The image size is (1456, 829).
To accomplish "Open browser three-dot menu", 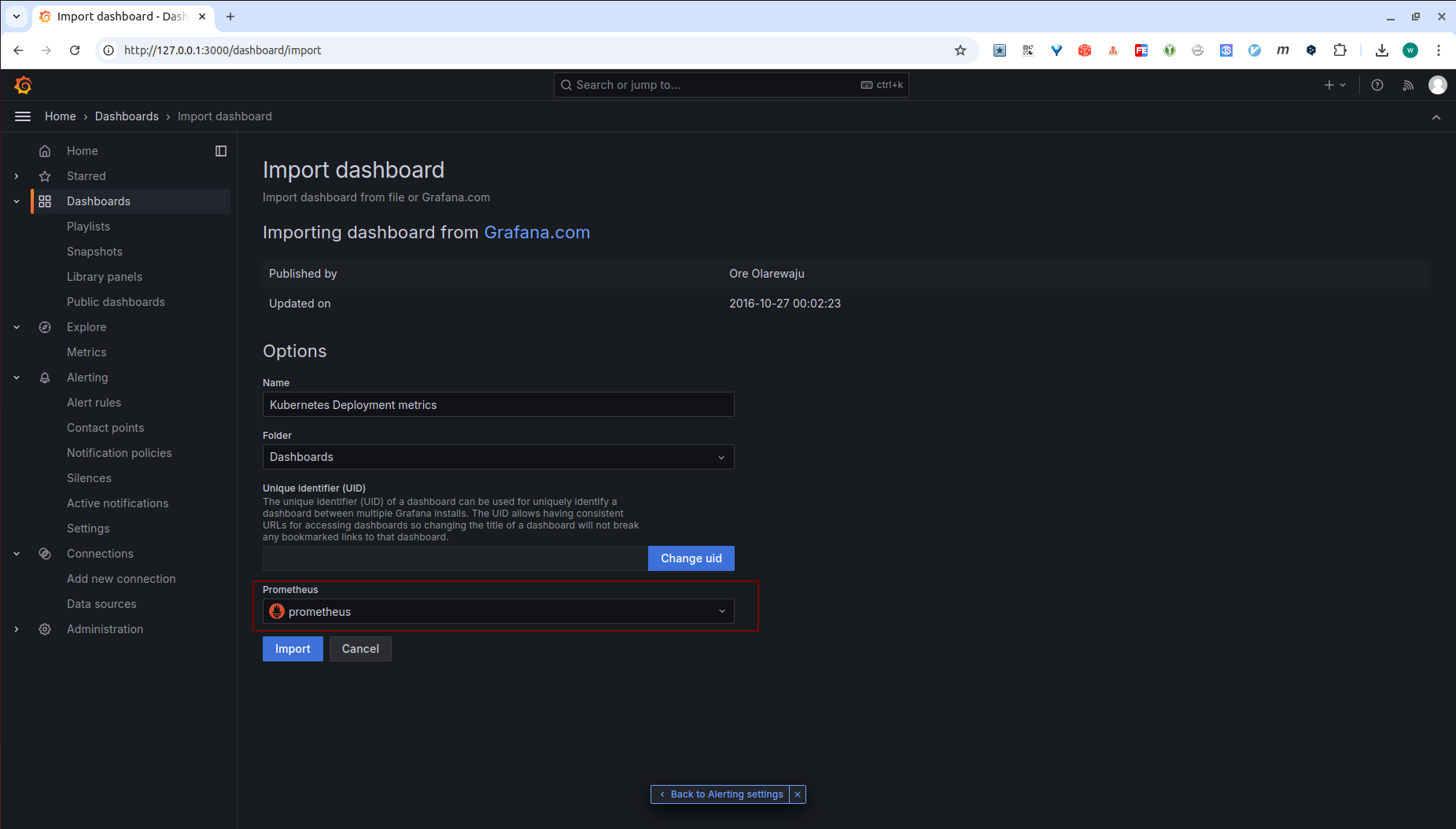I will (x=1439, y=50).
